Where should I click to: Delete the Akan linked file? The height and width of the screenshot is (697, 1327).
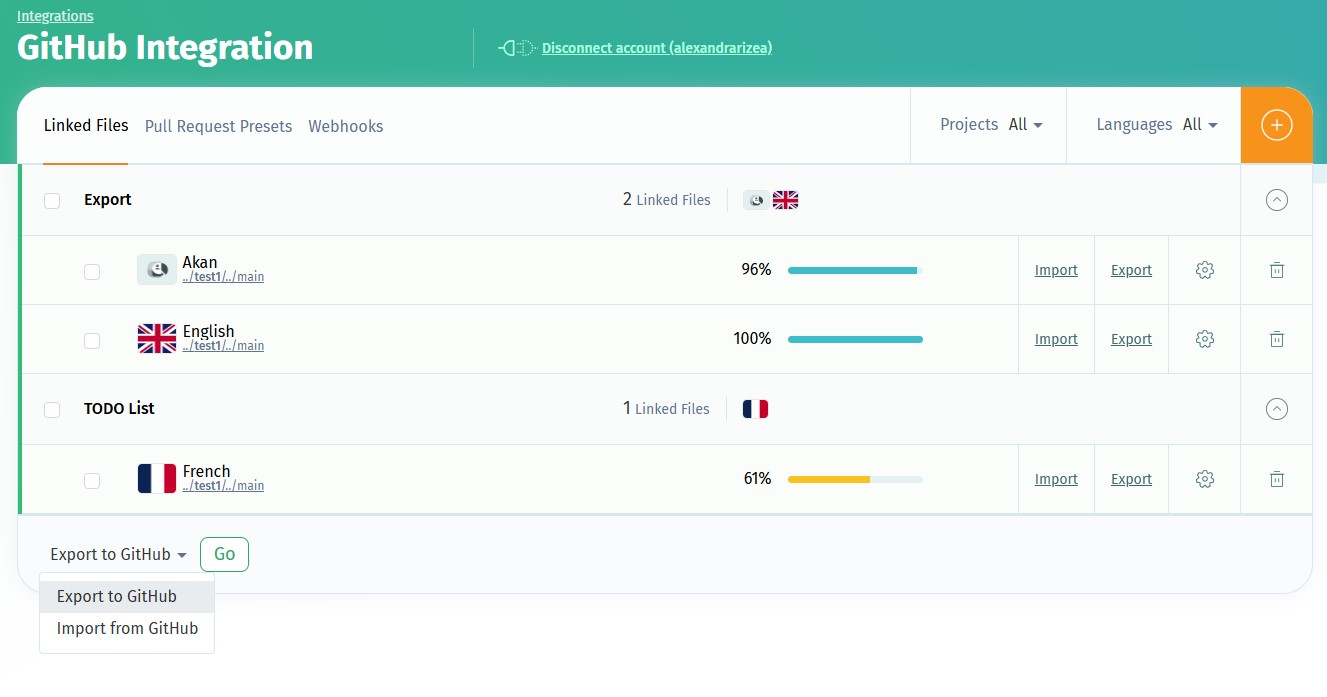click(x=1276, y=270)
